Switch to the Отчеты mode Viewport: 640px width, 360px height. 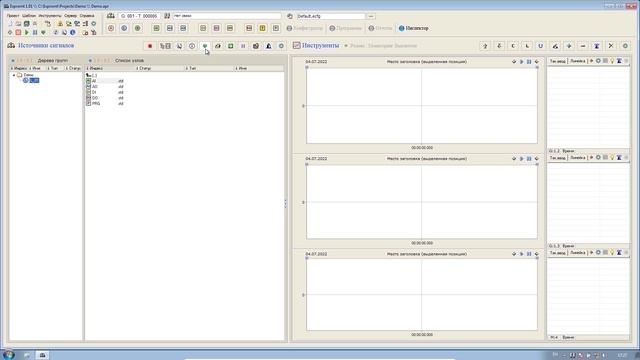tap(380, 28)
